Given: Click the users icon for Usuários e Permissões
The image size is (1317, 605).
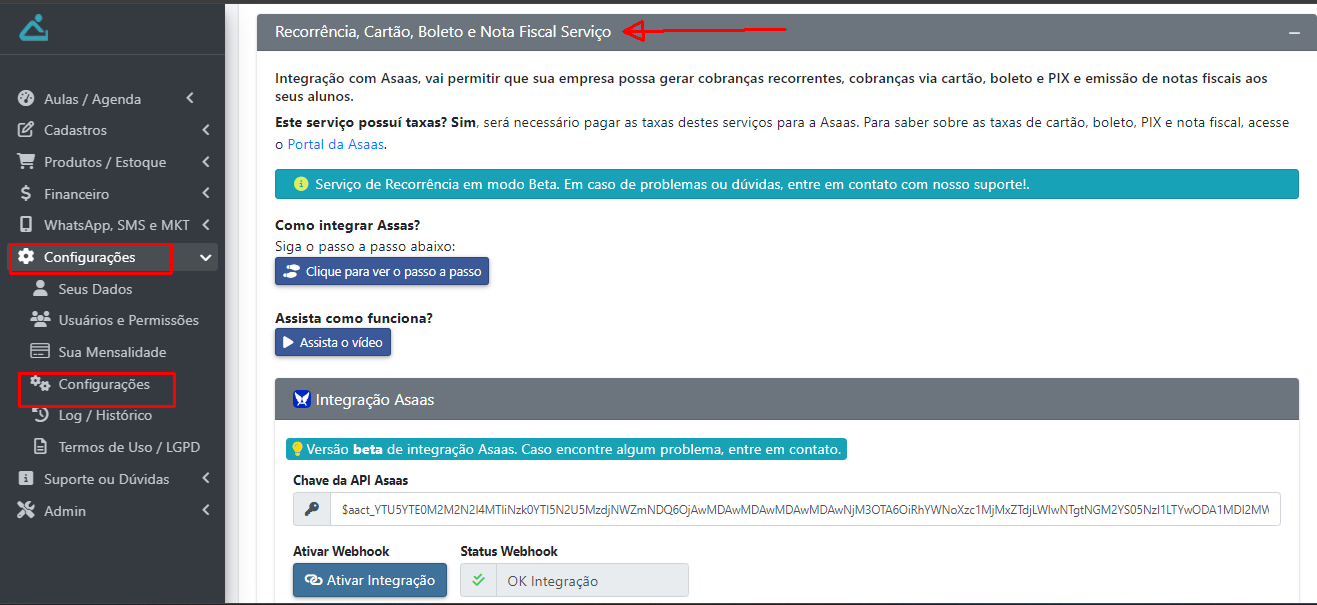Looking at the screenshot, I should pyautogui.click(x=40, y=320).
